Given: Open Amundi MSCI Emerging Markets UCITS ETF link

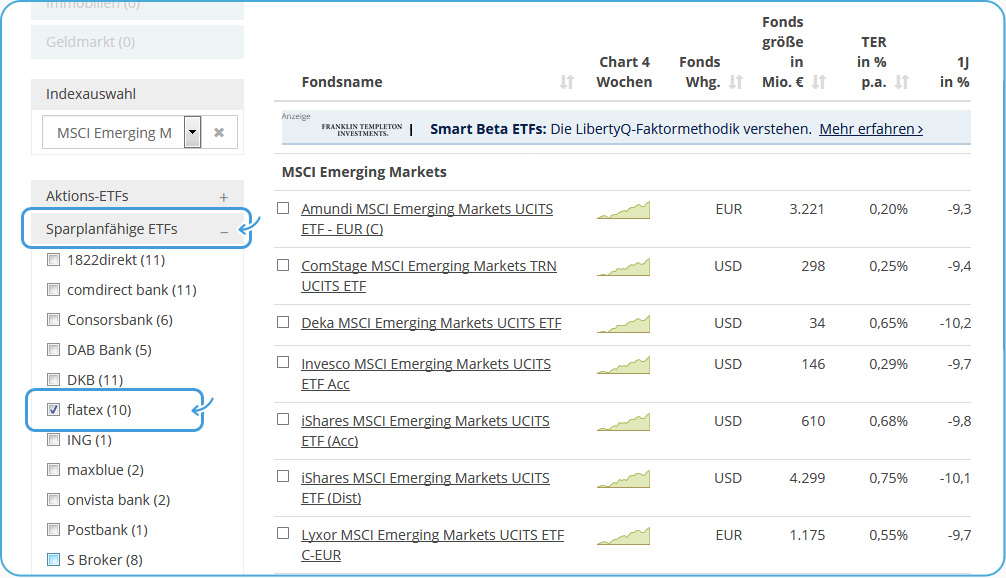Looking at the screenshot, I should tap(427, 219).
